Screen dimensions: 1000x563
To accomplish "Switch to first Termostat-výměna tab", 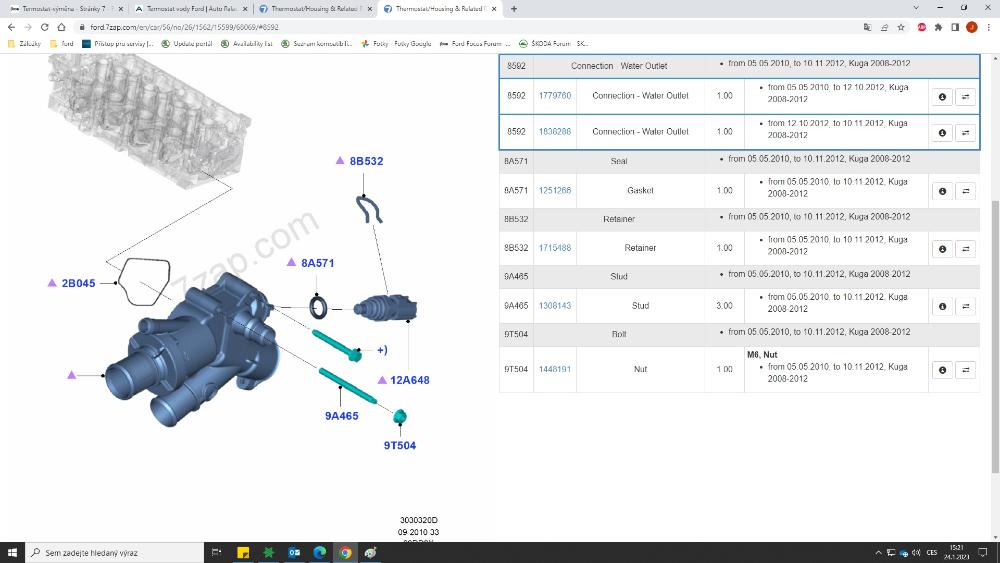I will tap(63, 9).
